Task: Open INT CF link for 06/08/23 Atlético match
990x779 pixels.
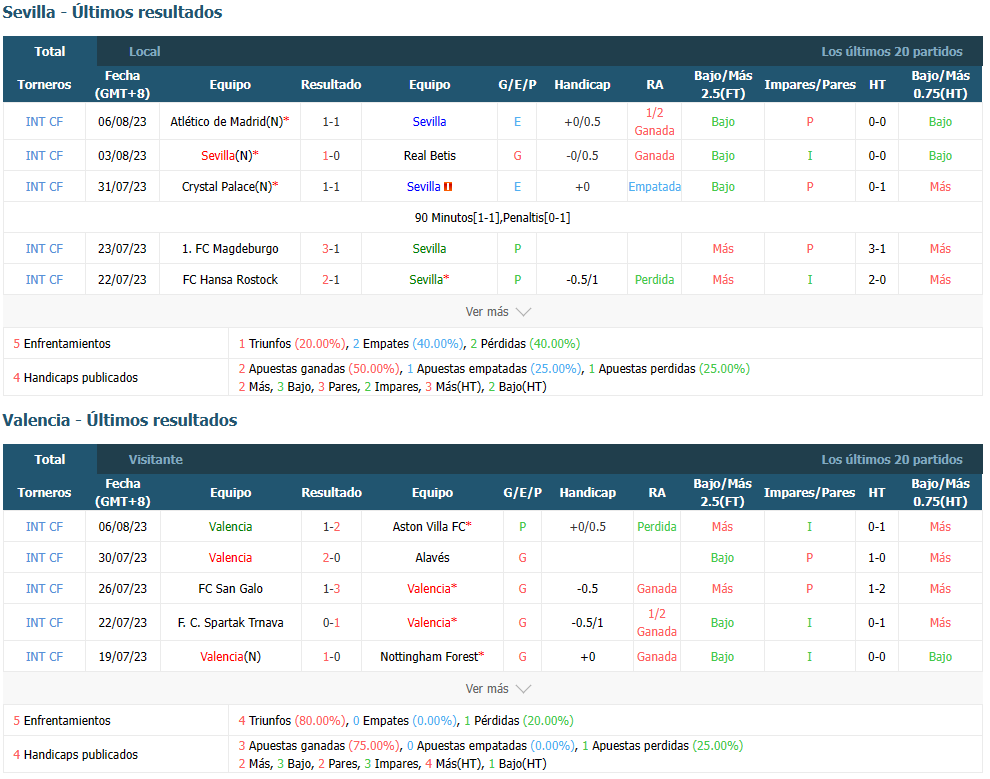Action: [44, 121]
